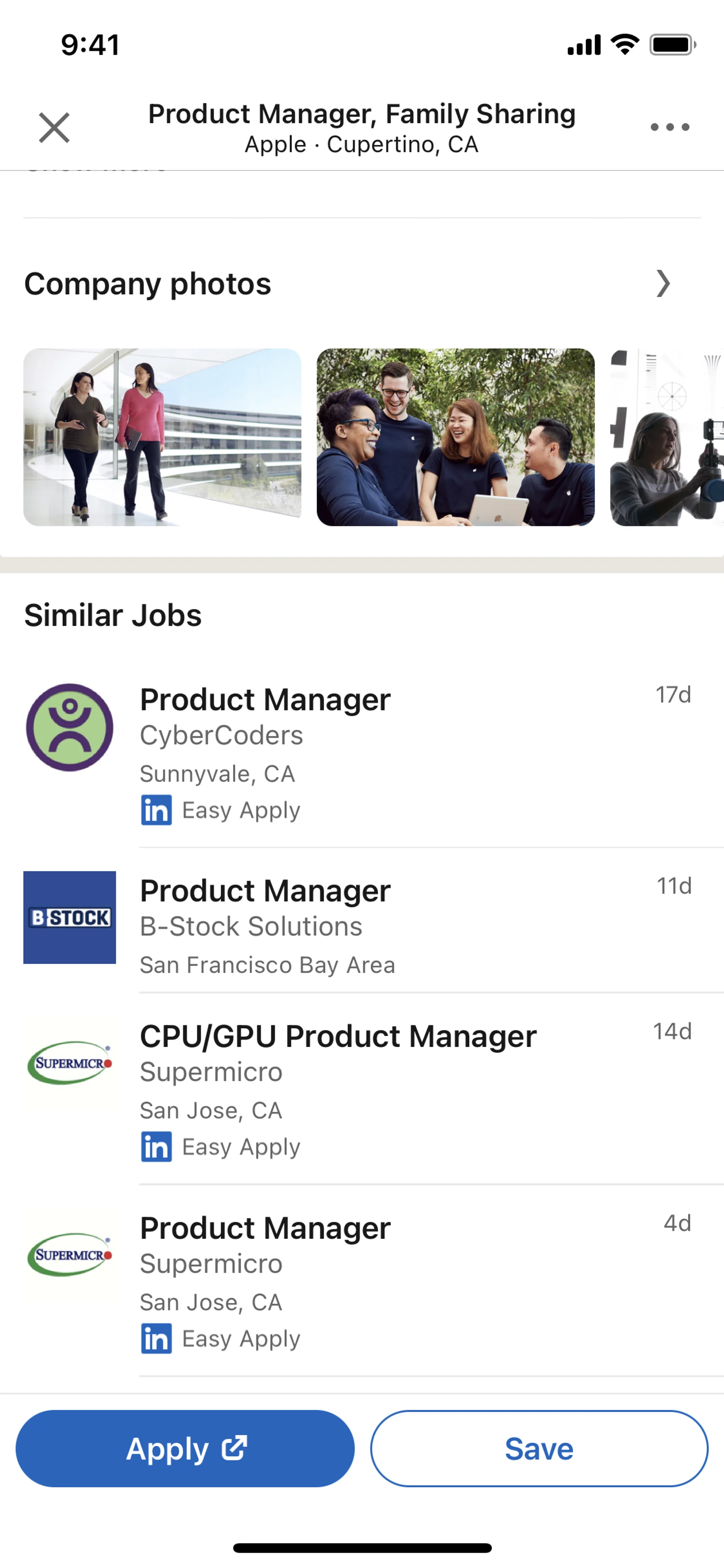View photo of two women walking
This screenshot has width=724, height=1568.
[x=162, y=437]
